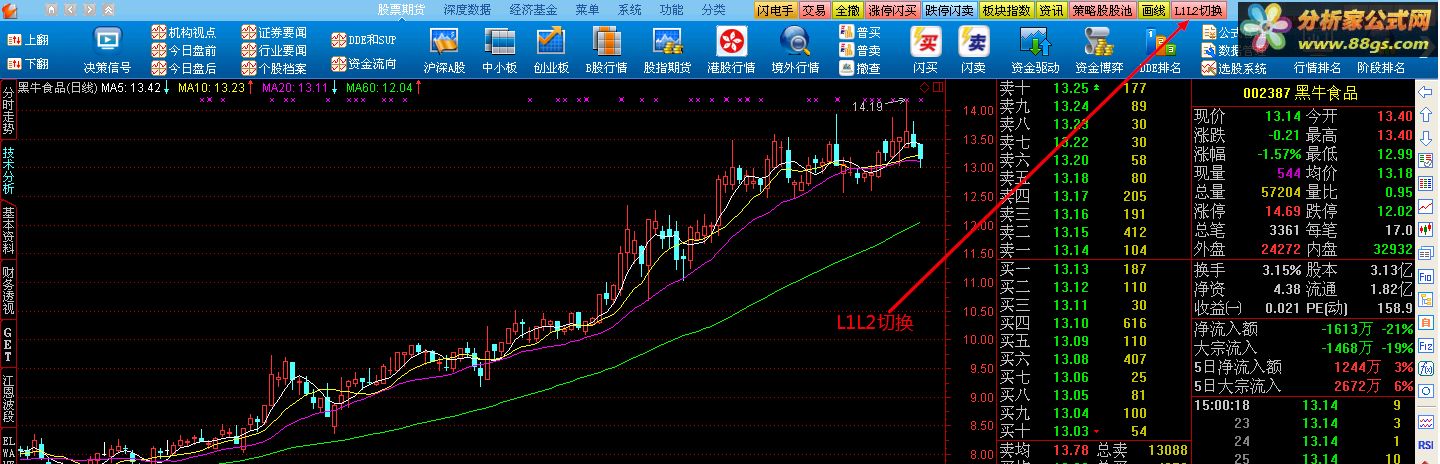Open the 中小板 board icon
This screenshot has width=1440, height=464.
498,40
